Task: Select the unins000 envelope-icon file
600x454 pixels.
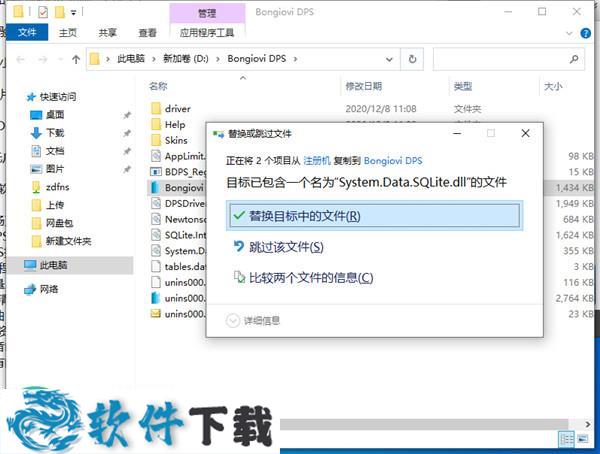Action: [156, 314]
